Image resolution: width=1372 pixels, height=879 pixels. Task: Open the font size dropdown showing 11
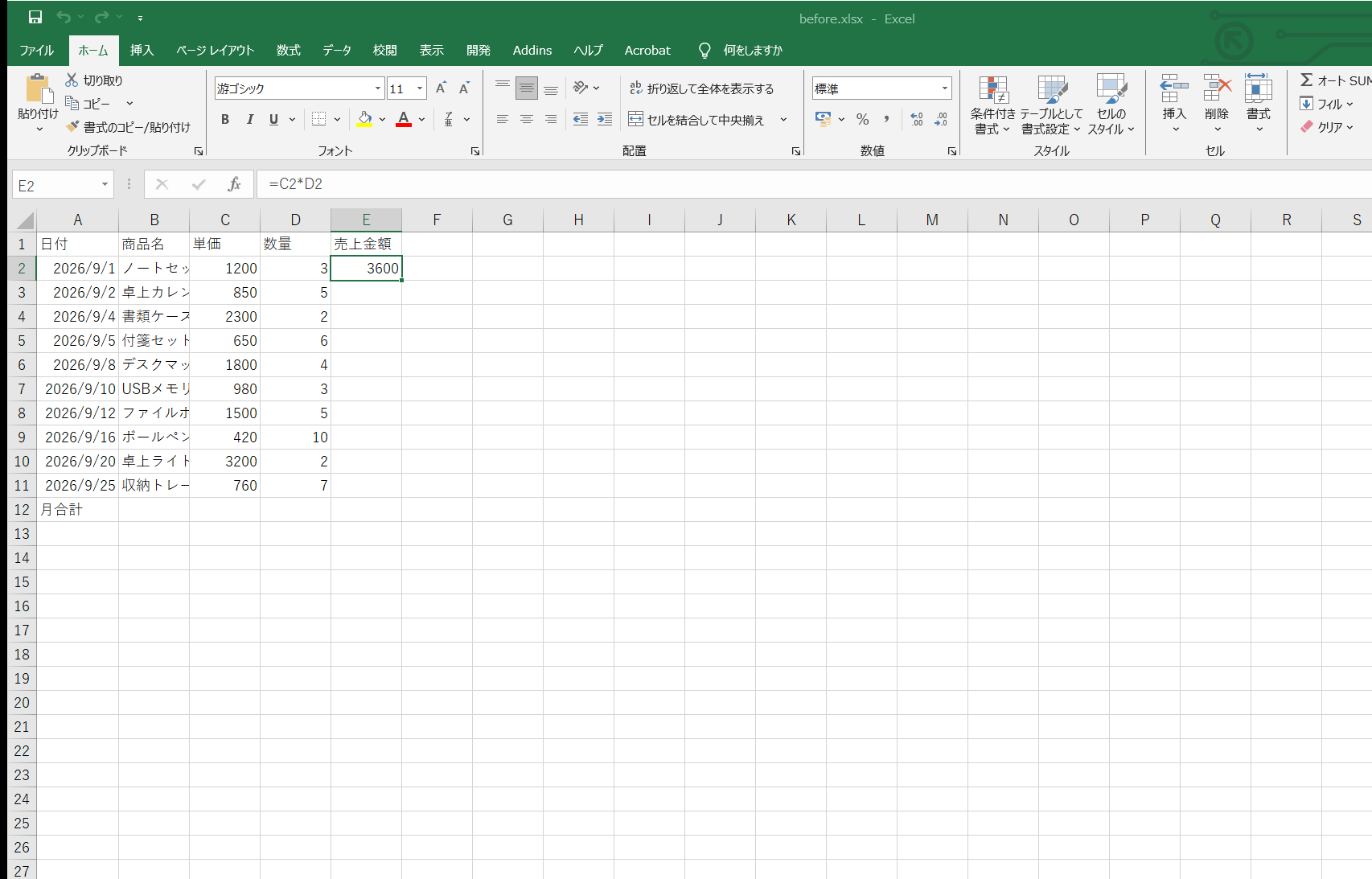pyautogui.click(x=420, y=88)
